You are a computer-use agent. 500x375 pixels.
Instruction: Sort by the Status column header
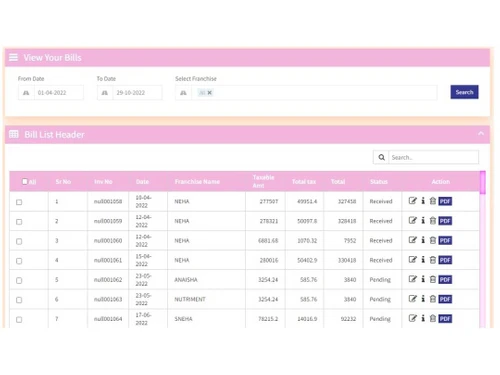pos(379,182)
